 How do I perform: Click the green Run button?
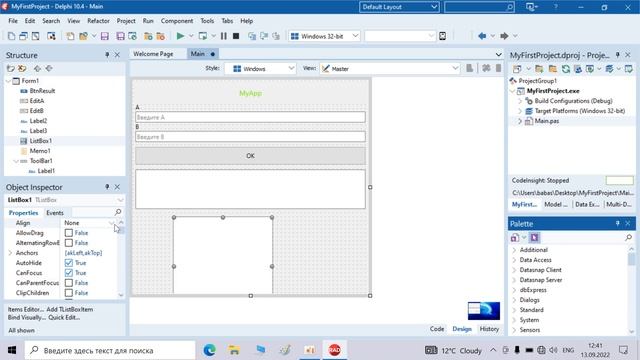(180, 36)
